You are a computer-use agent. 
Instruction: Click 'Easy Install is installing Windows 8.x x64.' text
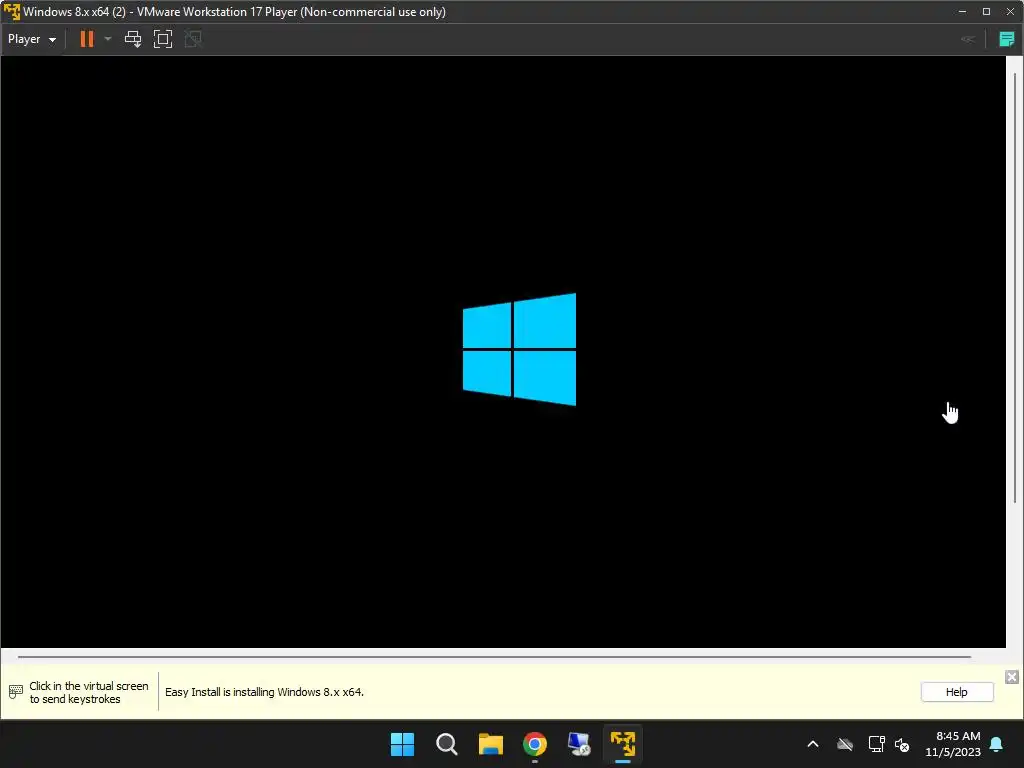pyautogui.click(x=264, y=692)
